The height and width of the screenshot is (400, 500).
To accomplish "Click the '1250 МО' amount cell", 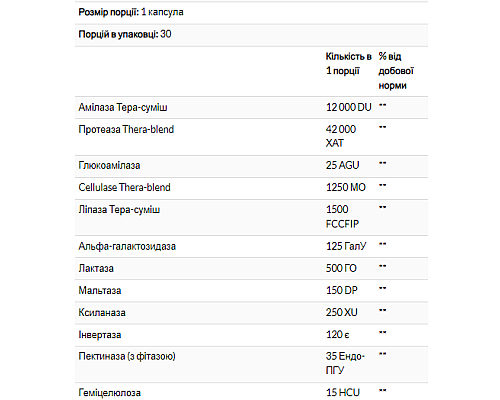I will coord(346,187).
